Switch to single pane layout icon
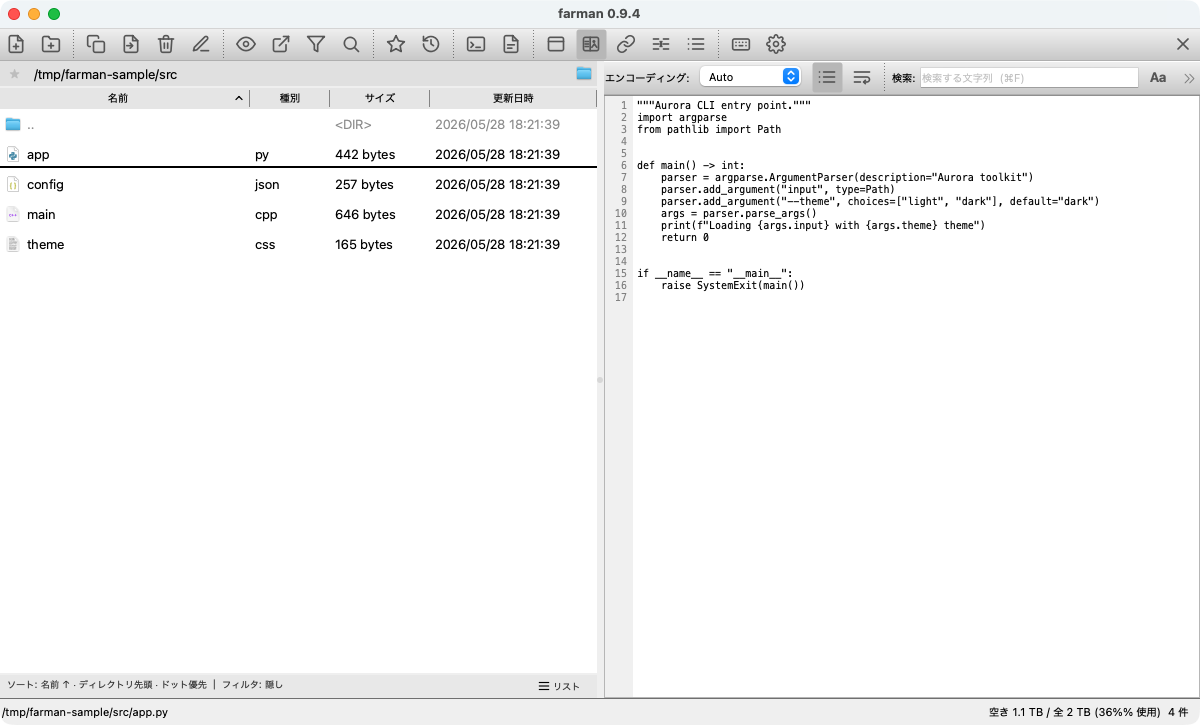Screen dimensions: 1200x725 556,44
